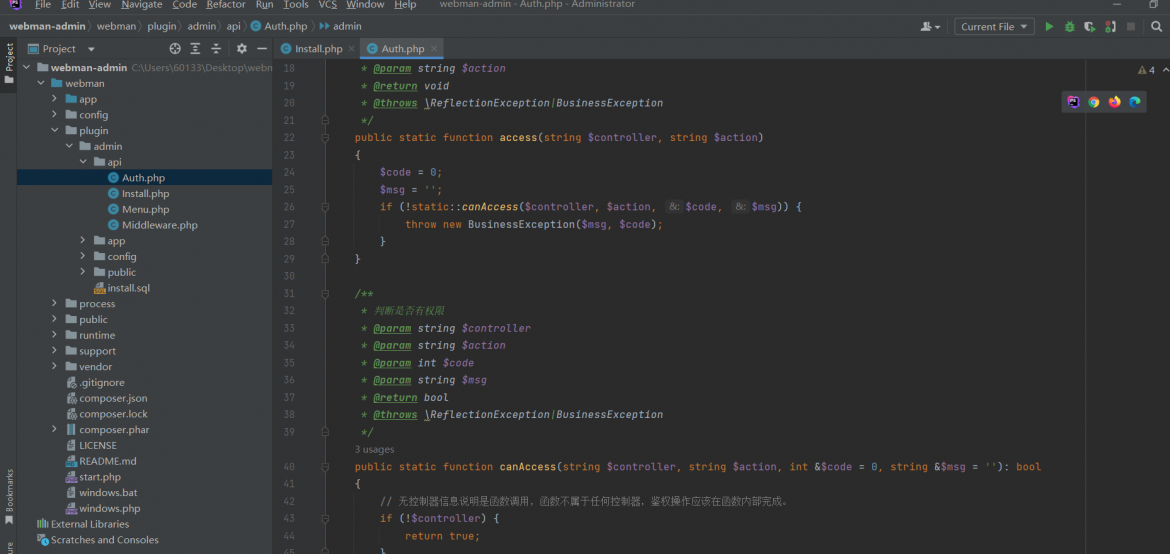The height and width of the screenshot is (554, 1170).
Task: Run the current file with green play icon
Action: coord(1049,27)
